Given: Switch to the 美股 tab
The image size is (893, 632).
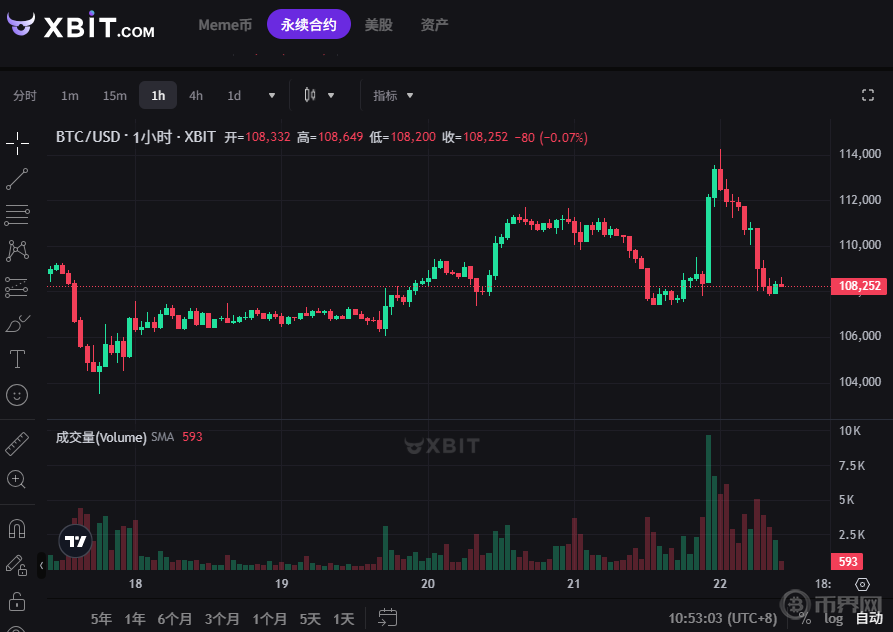Looking at the screenshot, I should pyautogui.click(x=379, y=25).
